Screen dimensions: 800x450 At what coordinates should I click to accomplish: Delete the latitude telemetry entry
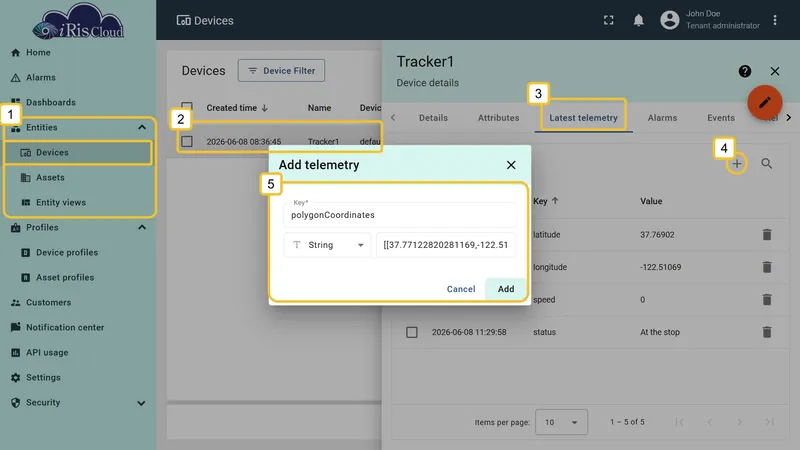[x=767, y=235]
